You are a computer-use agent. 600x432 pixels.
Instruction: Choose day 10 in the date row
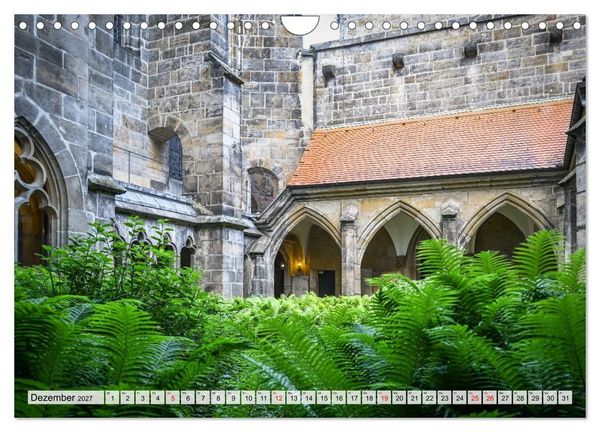click(x=248, y=398)
